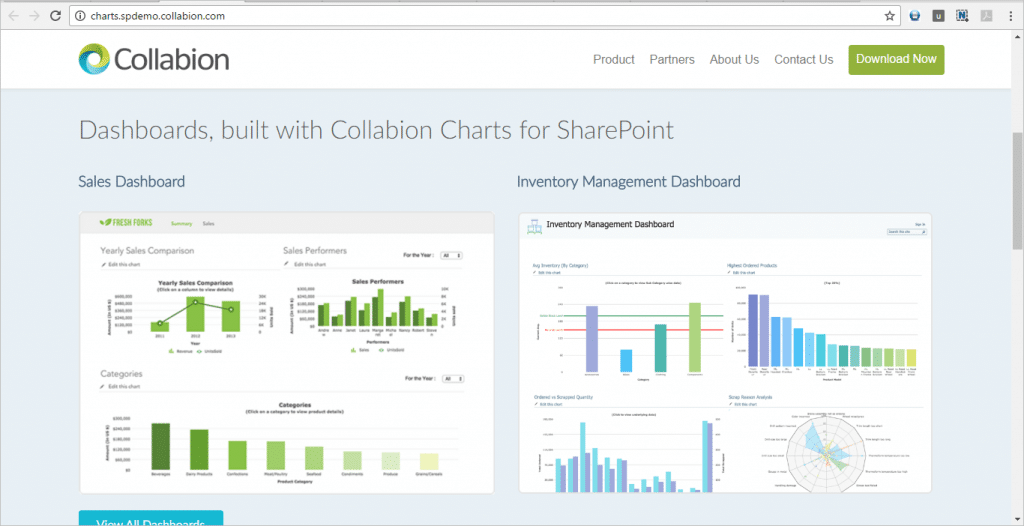Click the browser back arrow

(14, 16)
